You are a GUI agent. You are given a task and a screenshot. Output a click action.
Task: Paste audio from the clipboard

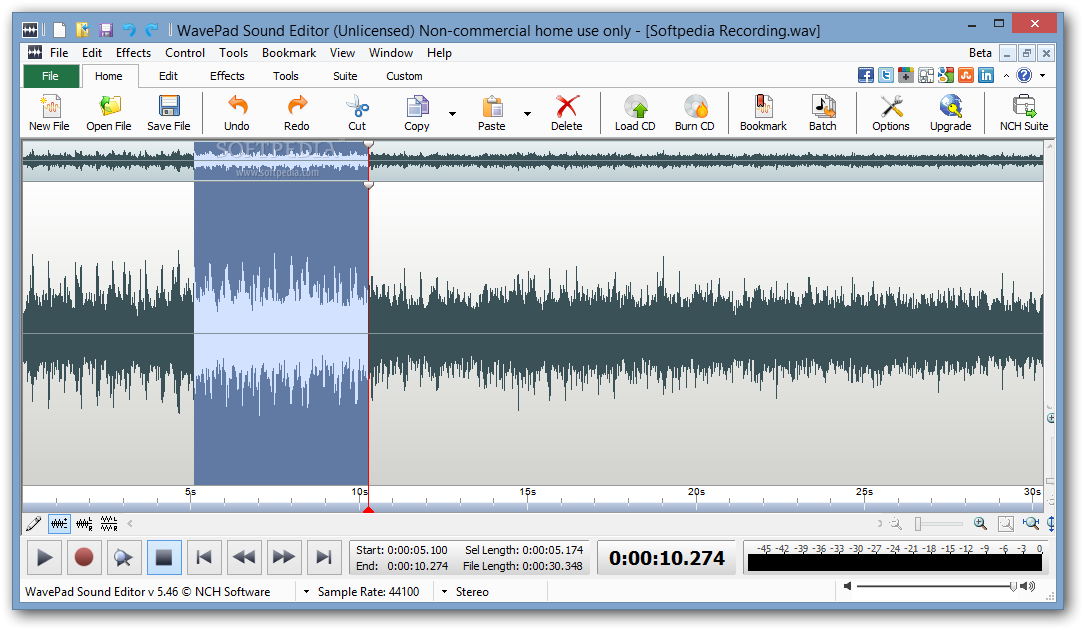(x=492, y=113)
